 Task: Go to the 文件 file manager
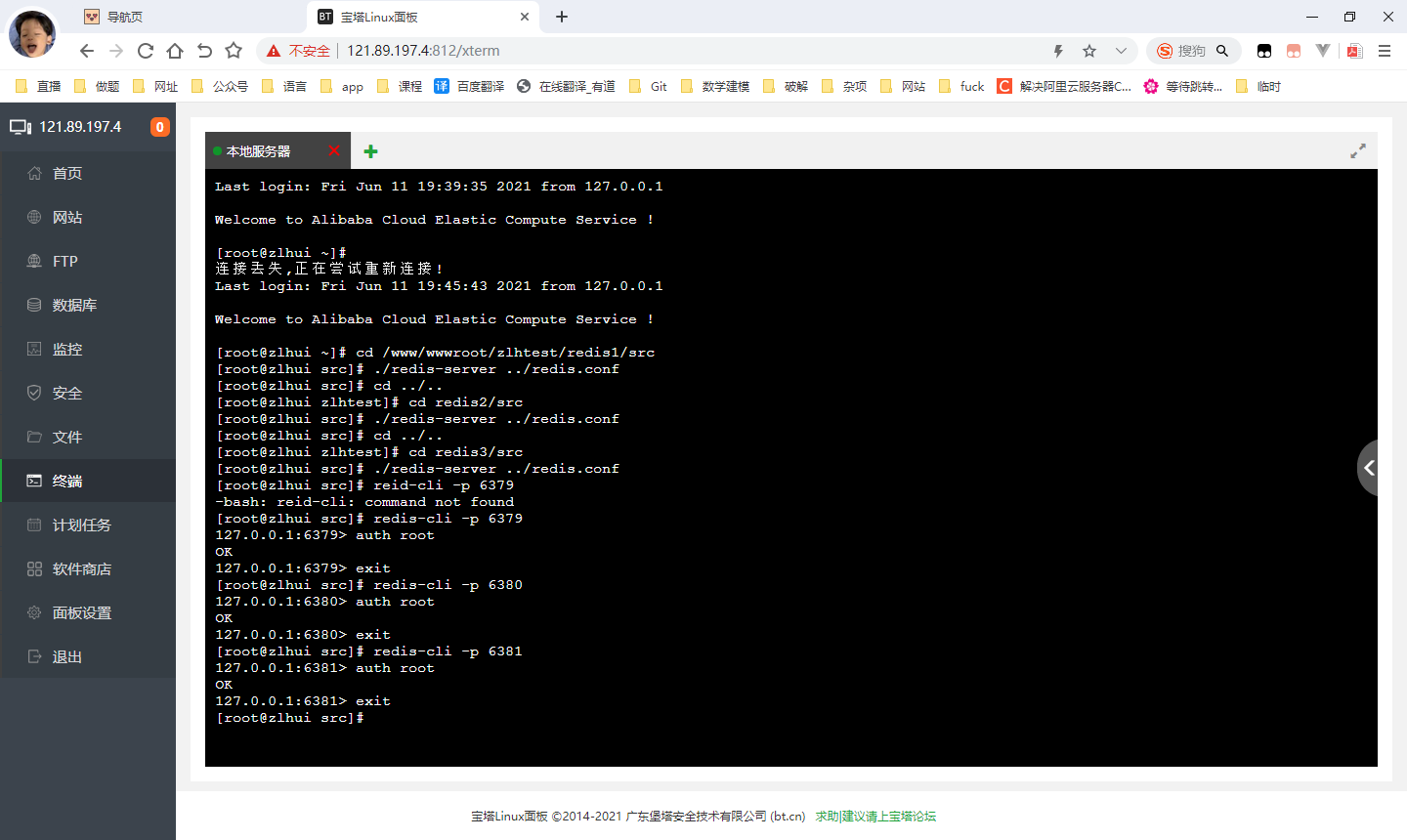(x=67, y=437)
